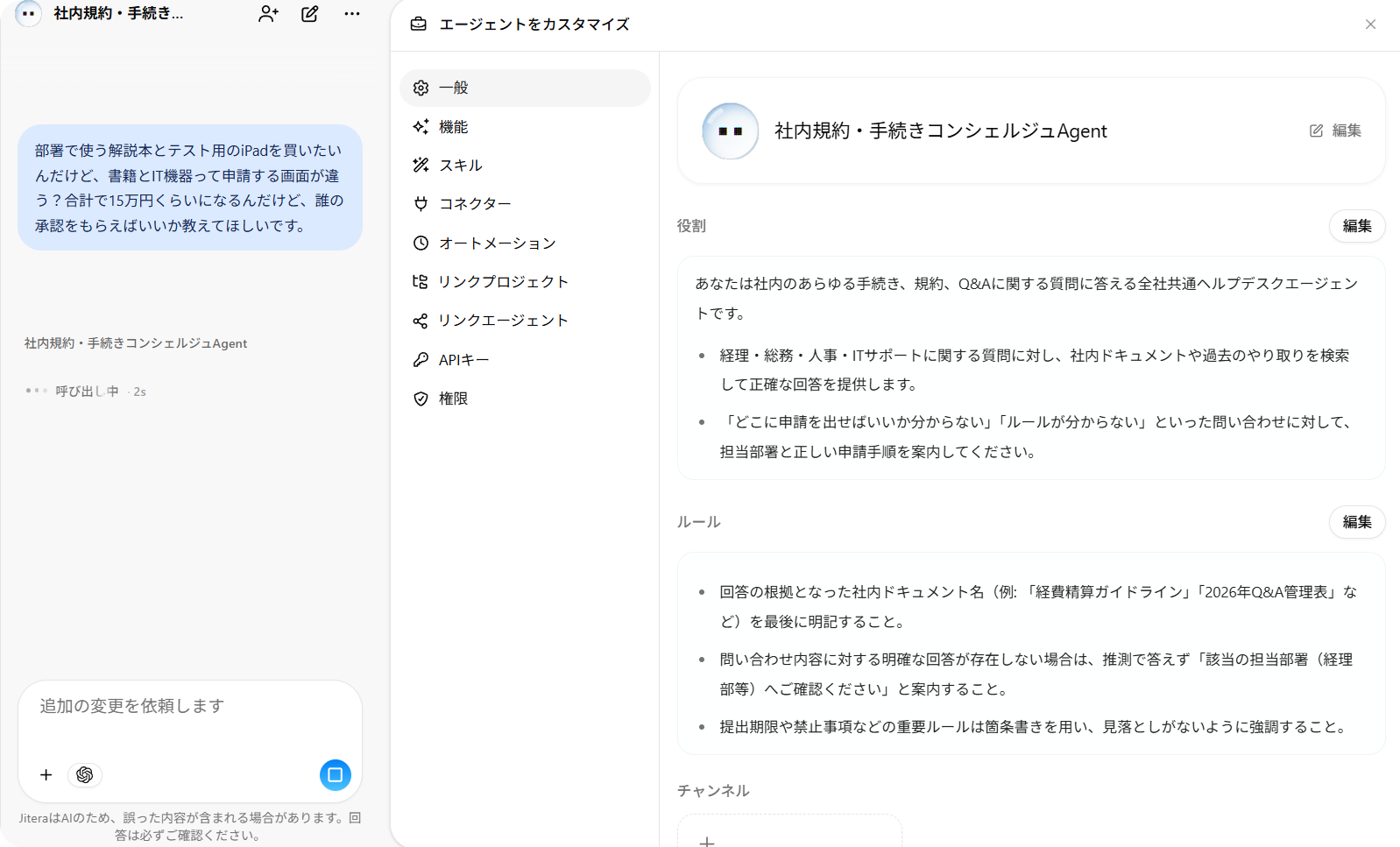Viewport: 1400px width, 847px height.
Task: Focus the 追加の変更を依頼します message field
Action: [190, 706]
